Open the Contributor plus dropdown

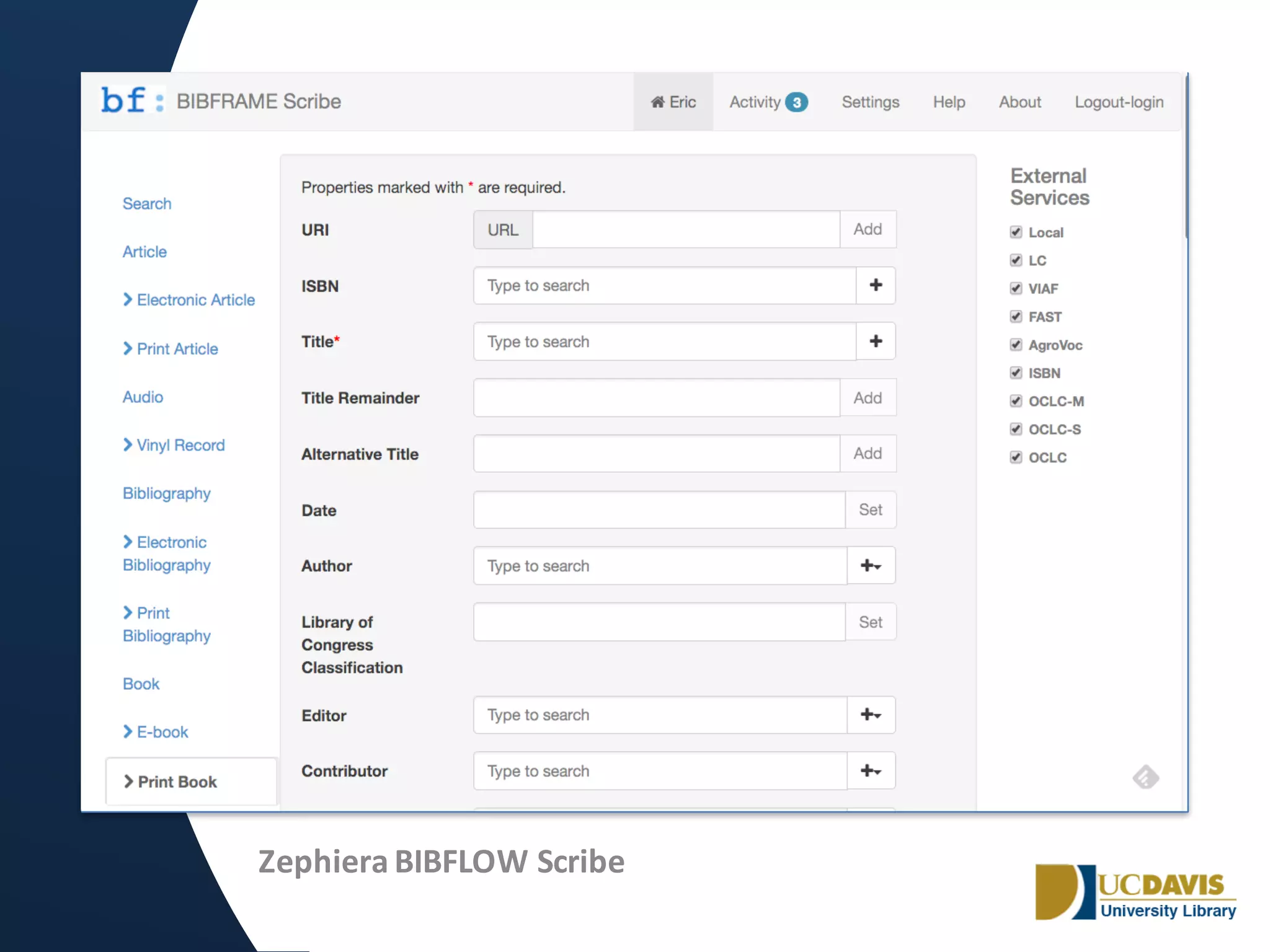tap(871, 770)
